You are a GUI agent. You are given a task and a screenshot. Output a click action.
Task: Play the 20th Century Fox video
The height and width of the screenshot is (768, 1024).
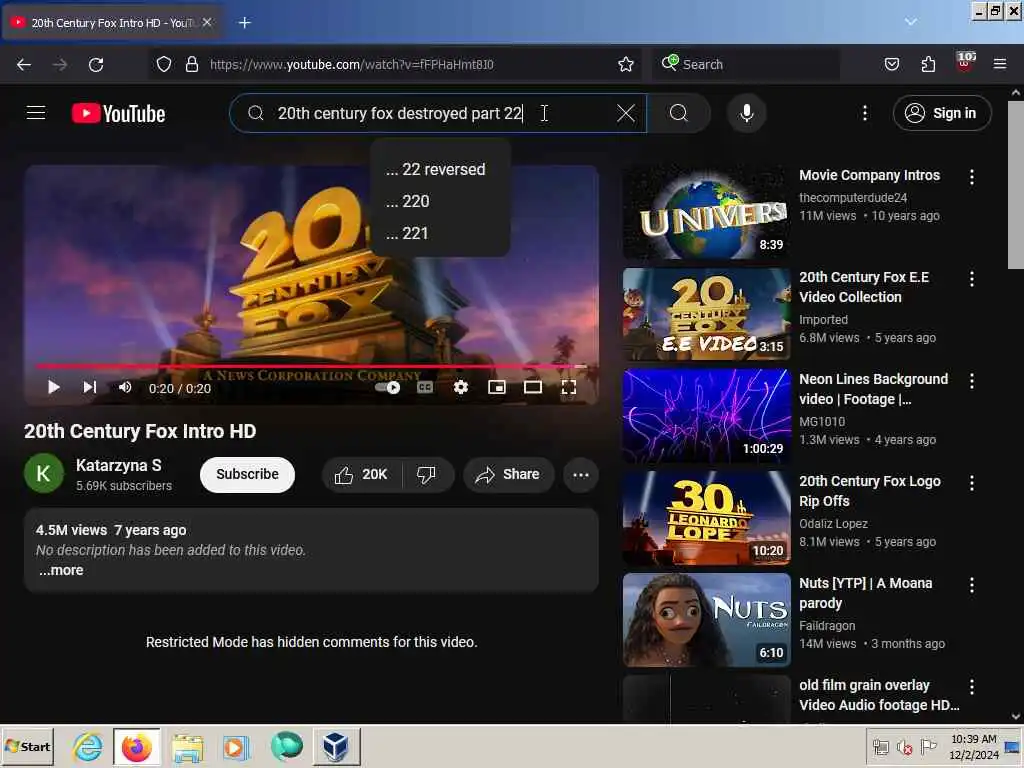[54, 387]
